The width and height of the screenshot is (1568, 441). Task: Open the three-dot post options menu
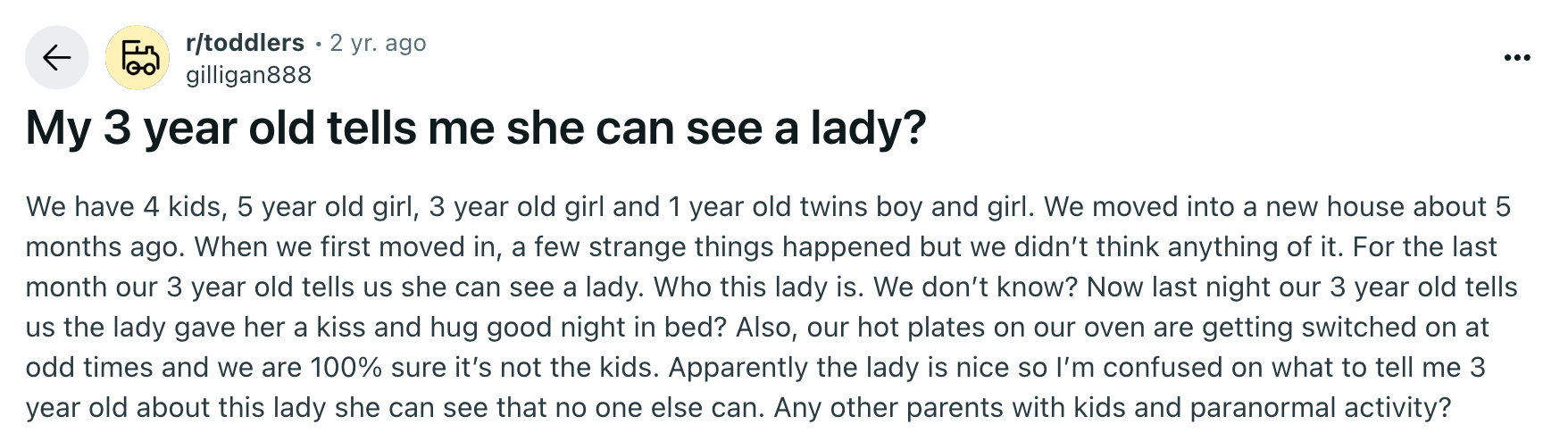[1517, 59]
